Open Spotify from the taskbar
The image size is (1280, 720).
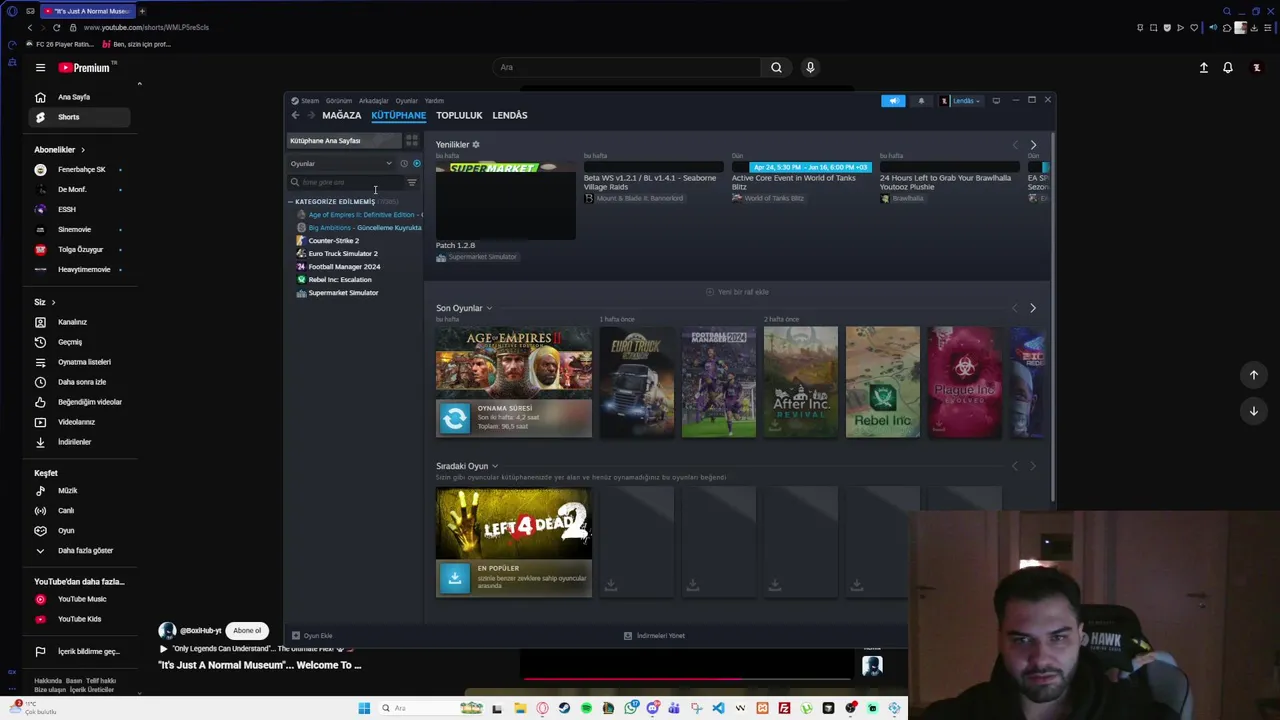pyautogui.click(x=586, y=709)
